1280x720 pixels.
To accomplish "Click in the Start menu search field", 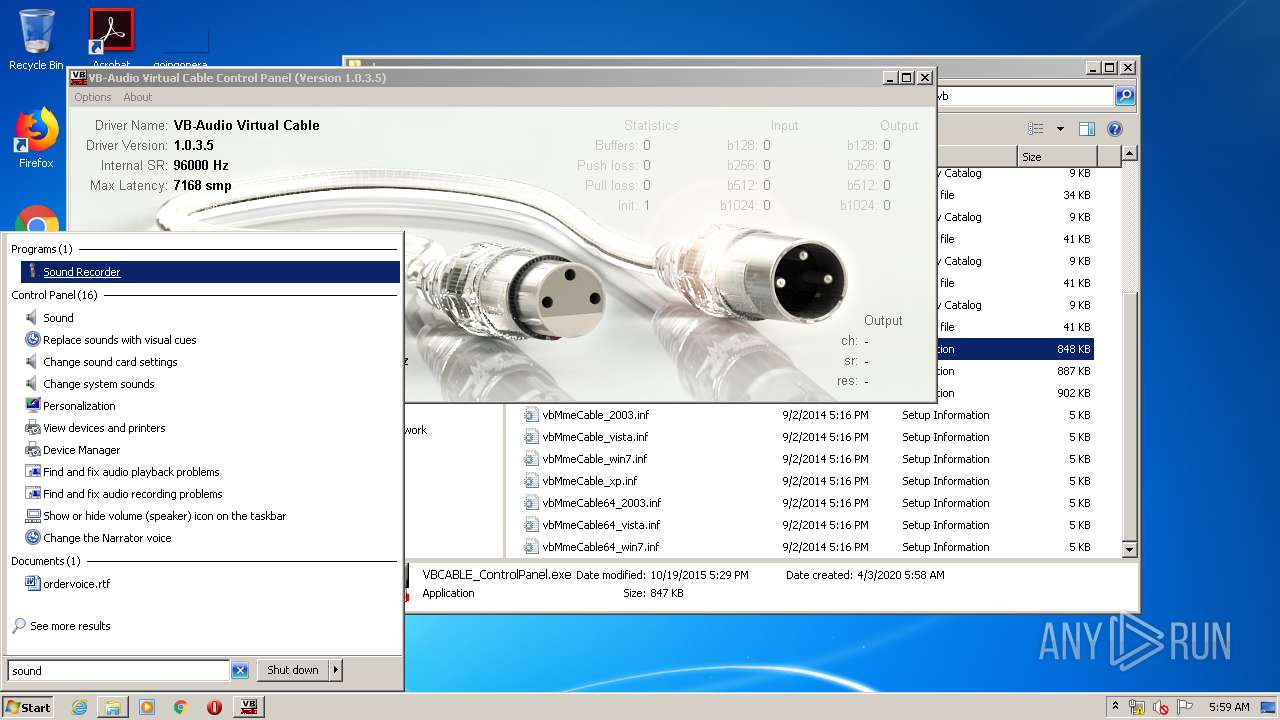I will coord(119,671).
